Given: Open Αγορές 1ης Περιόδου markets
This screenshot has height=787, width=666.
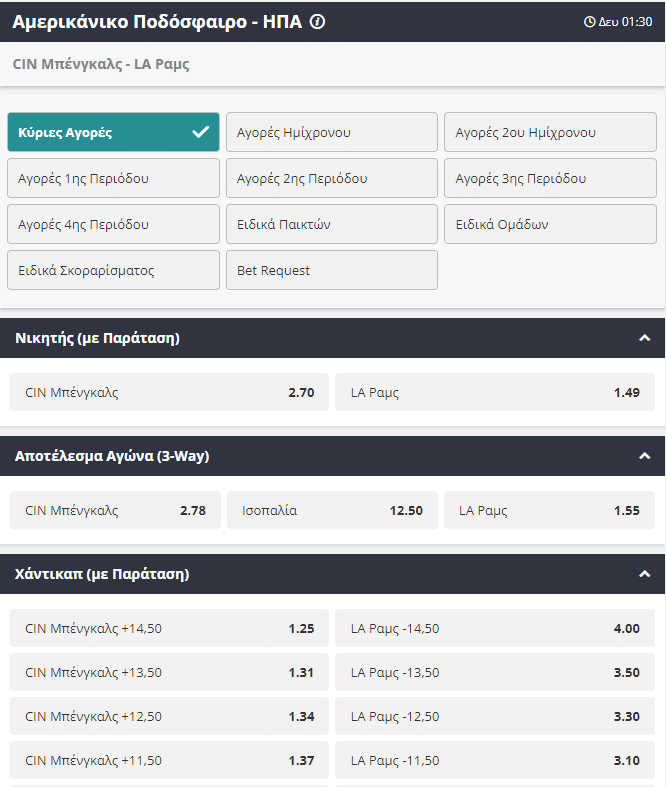Looking at the screenshot, I should point(113,178).
